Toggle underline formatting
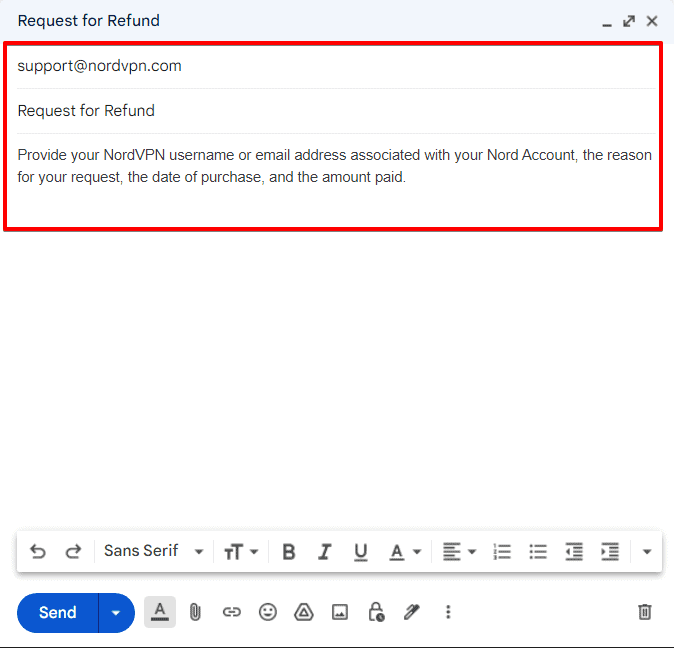This screenshot has width=674, height=648. click(361, 552)
